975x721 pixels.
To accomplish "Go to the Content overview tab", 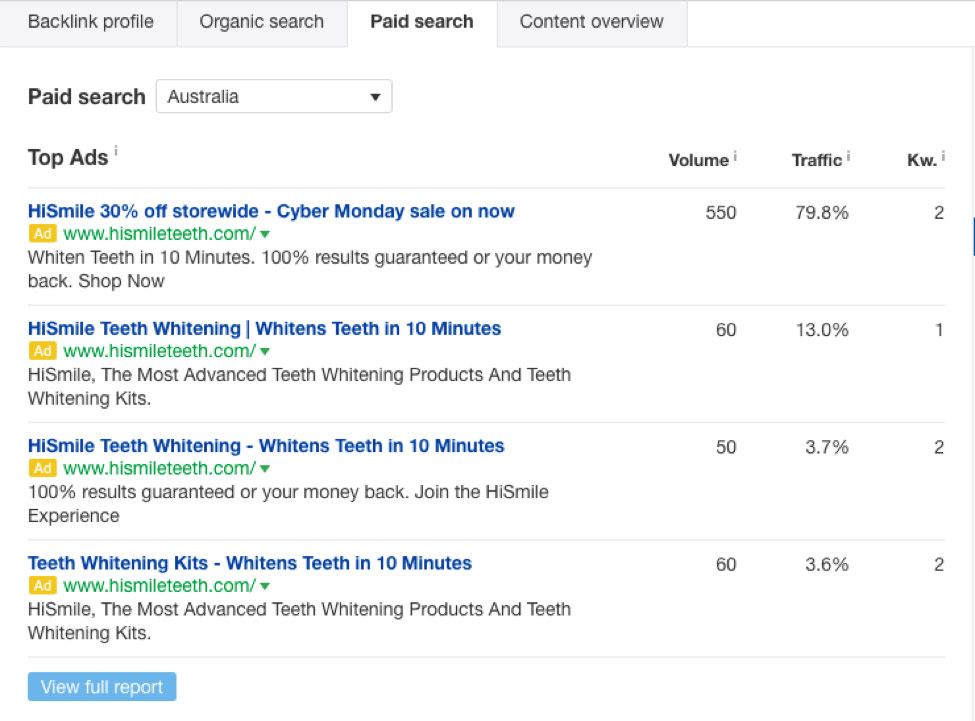I will click(x=591, y=22).
